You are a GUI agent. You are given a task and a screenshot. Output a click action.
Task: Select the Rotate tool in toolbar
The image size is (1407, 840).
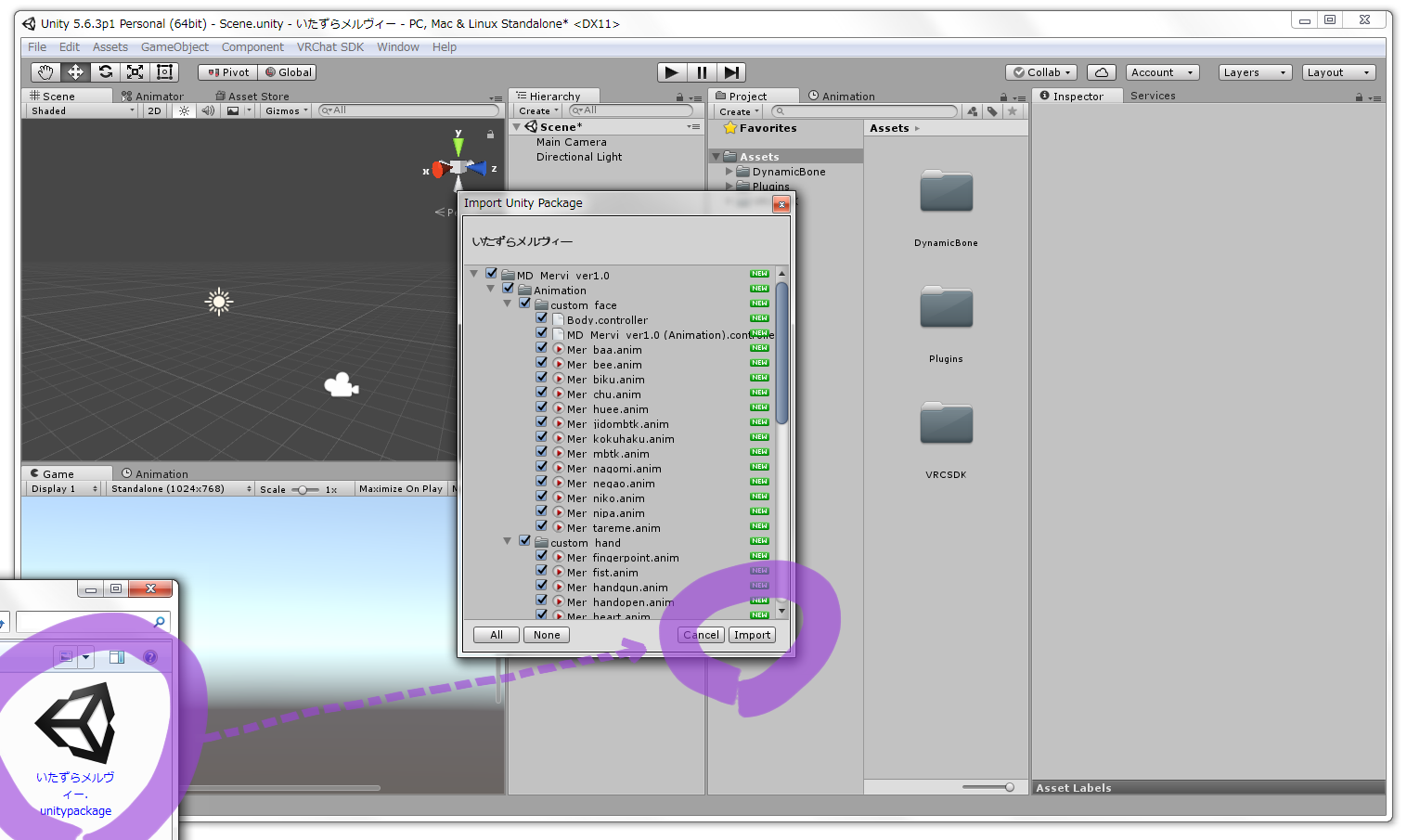click(106, 72)
